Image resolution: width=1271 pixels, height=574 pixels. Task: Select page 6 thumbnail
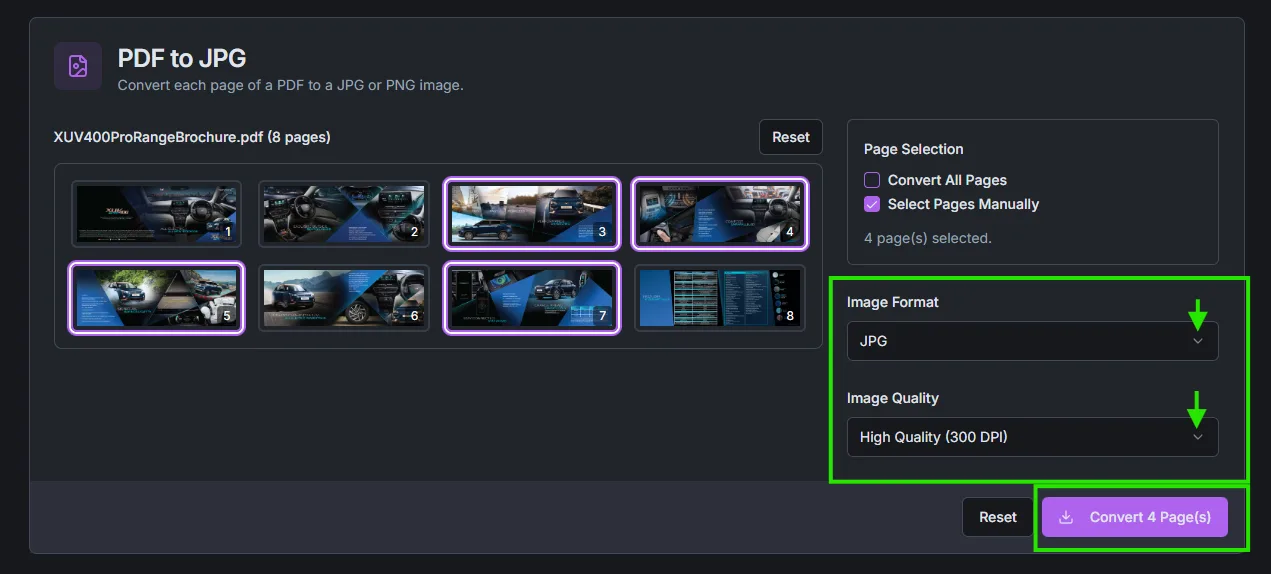pos(343,297)
